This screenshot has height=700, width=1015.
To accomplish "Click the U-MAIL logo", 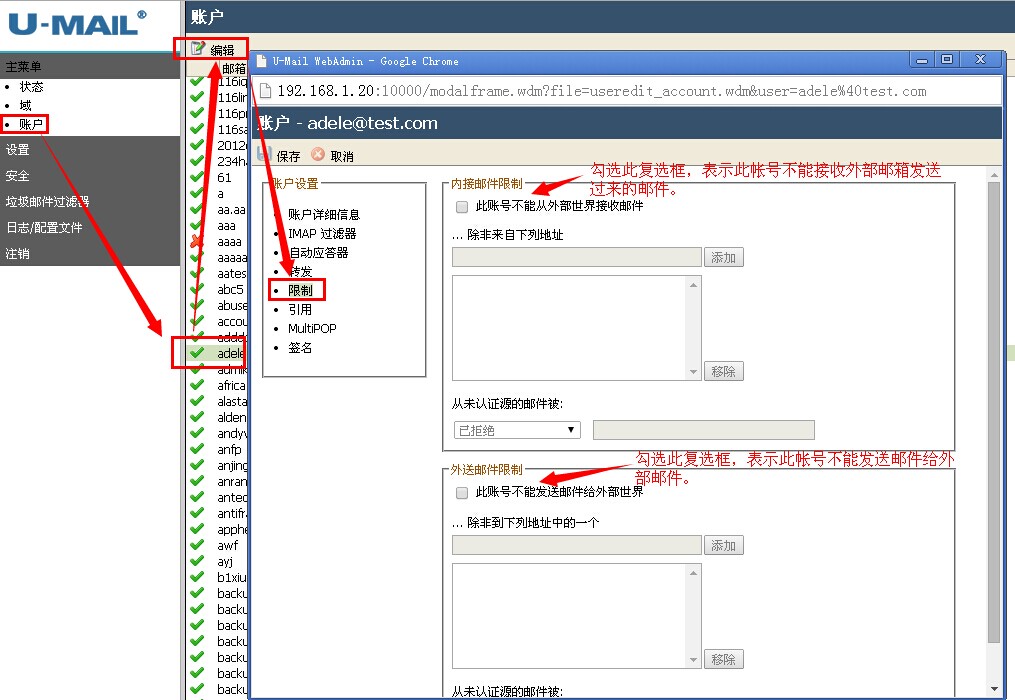I will click(78, 24).
